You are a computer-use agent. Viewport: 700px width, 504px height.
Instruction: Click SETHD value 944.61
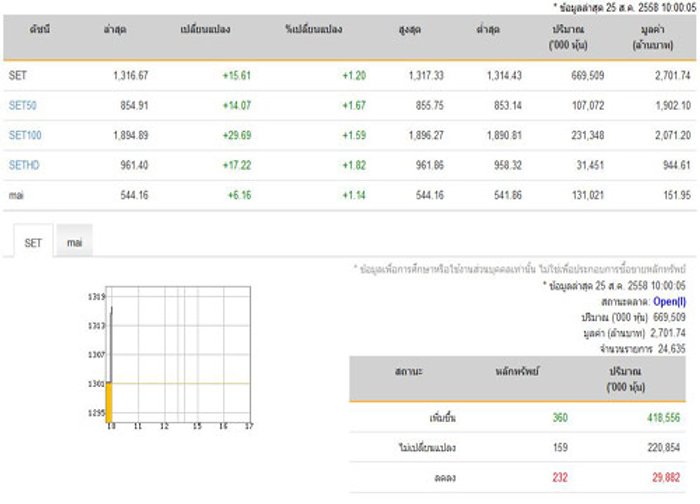[x=677, y=165]
